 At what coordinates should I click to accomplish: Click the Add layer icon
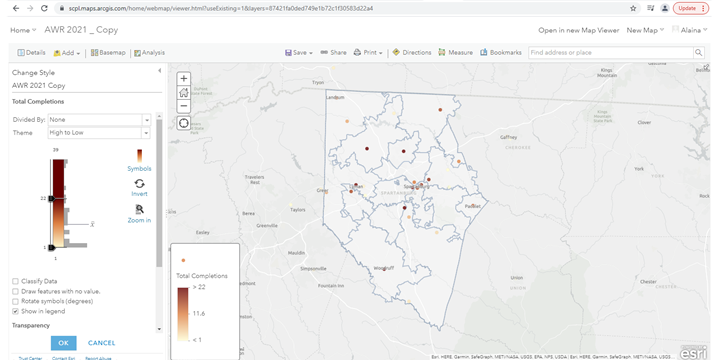57,53
